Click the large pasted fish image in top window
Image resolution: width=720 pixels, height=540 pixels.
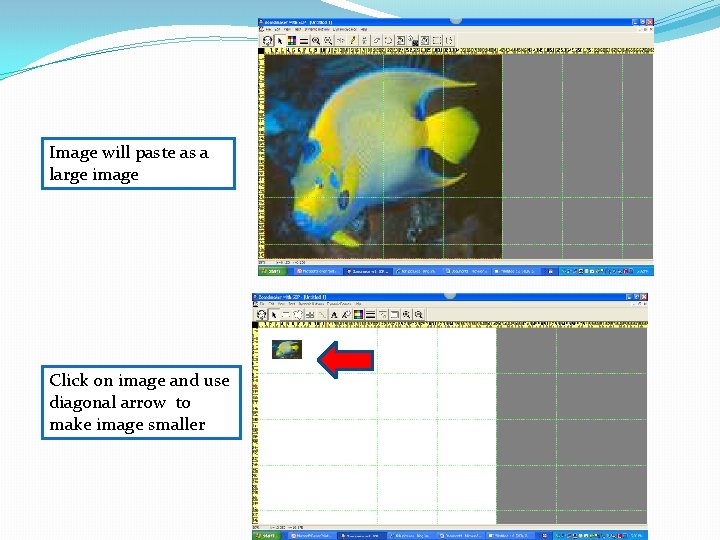pyautogui.click(x=383, y=156)
